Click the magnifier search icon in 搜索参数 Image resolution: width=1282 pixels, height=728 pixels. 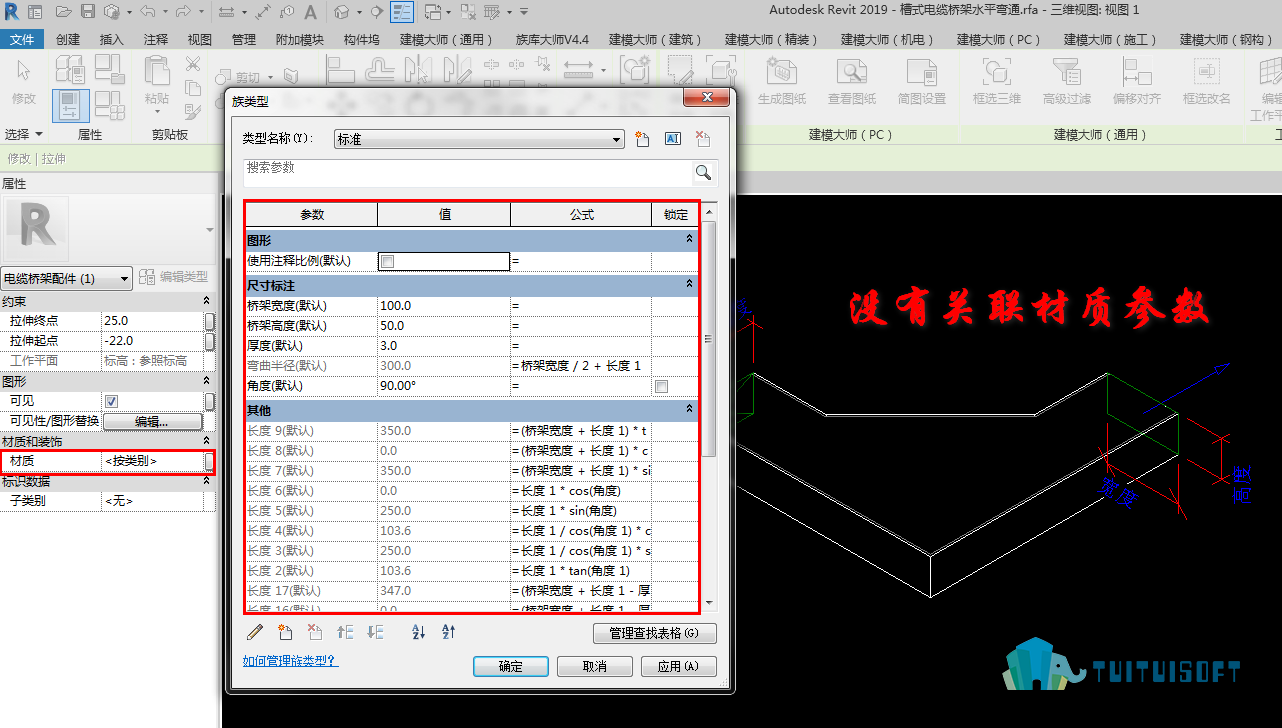tap(704, 173)
